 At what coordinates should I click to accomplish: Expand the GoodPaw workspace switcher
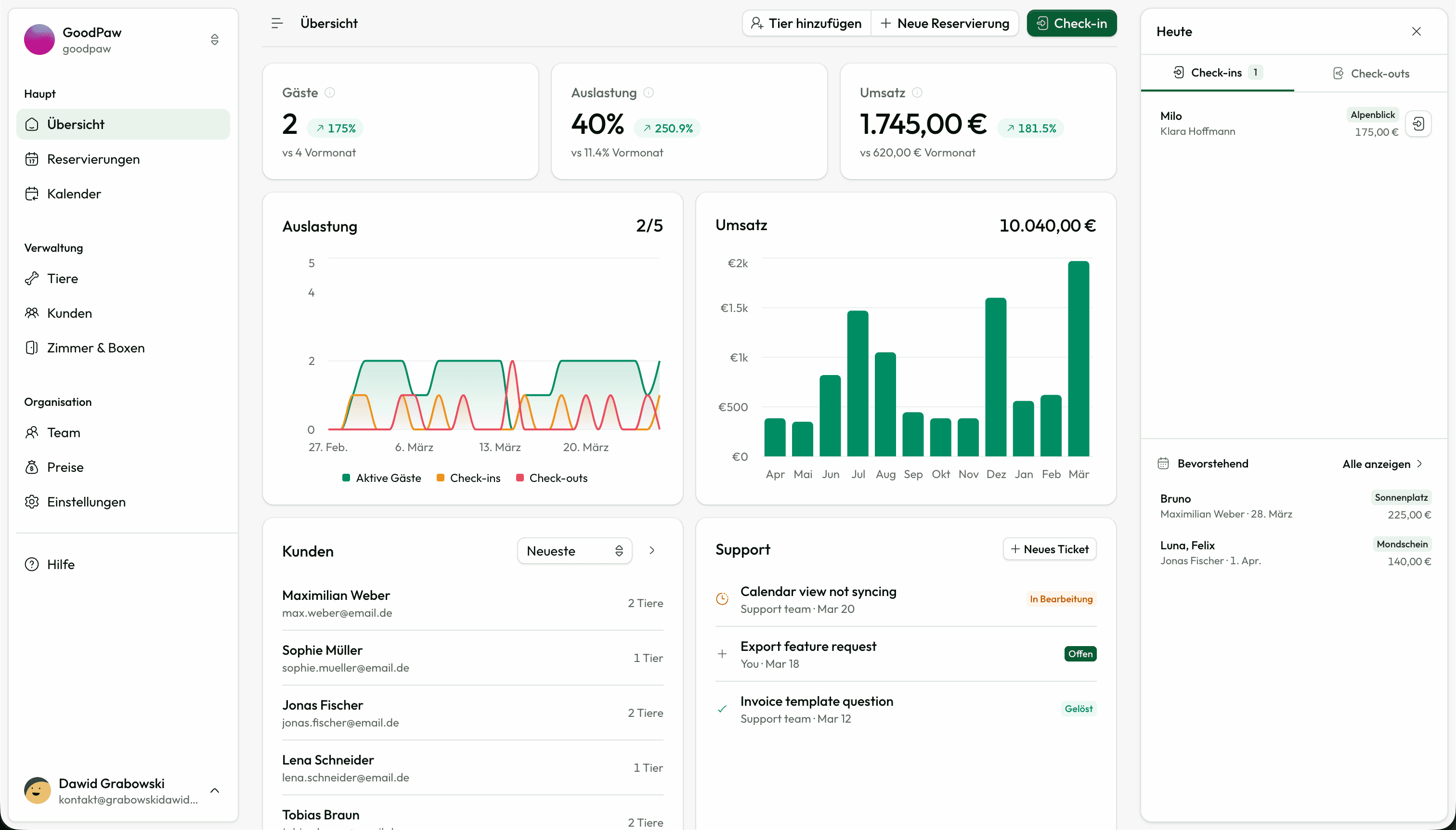click(215, 39)
